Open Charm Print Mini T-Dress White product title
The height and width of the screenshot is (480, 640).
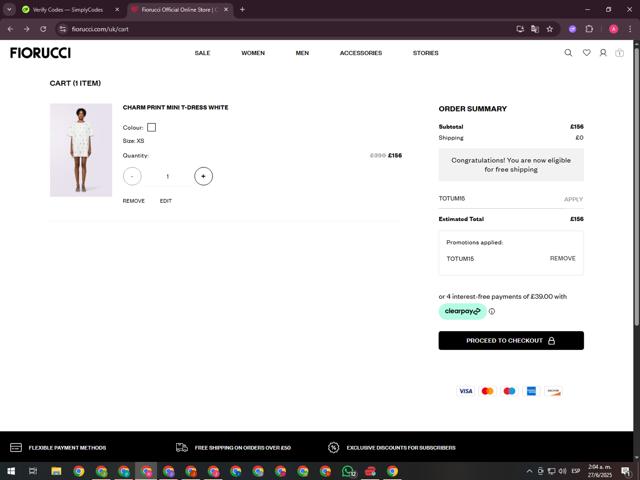176,107
